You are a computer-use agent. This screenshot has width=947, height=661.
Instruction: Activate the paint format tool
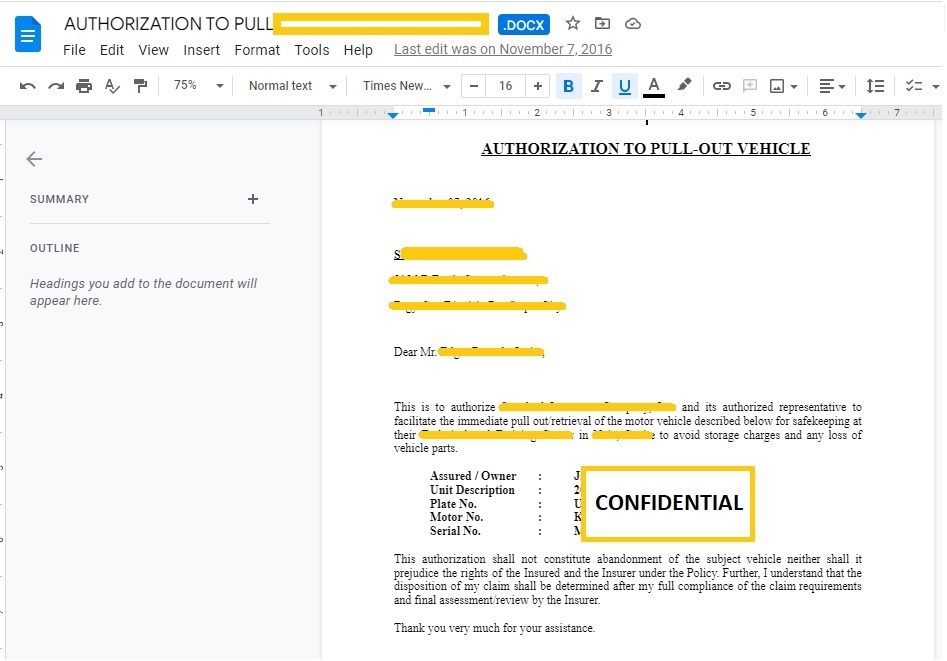click(x=141, y=86)
